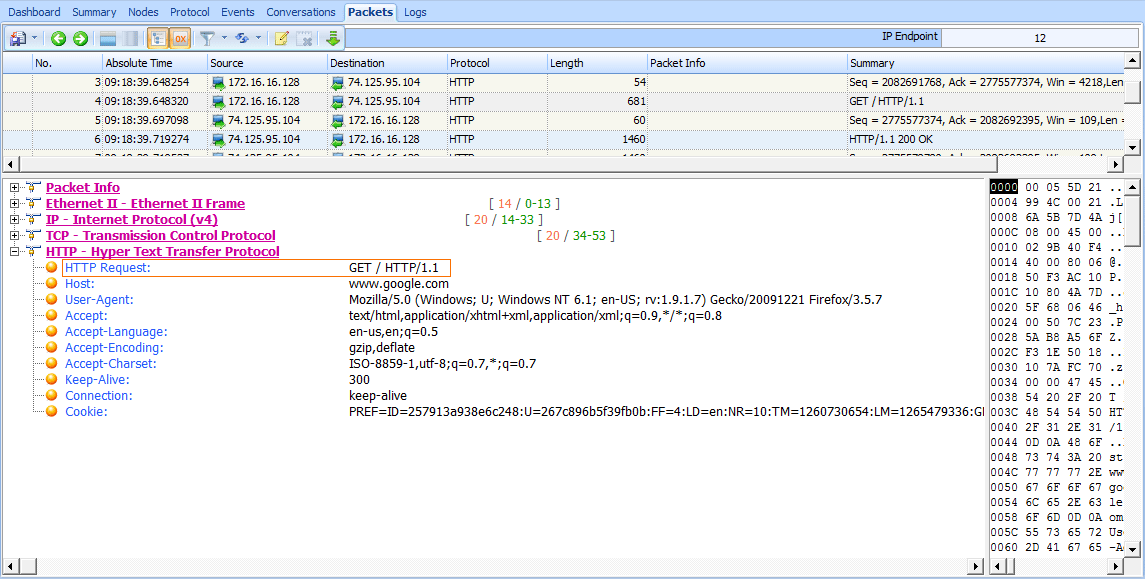Select the Accept-Encoding gzip,deflate row
This screenshot has width=1145, height=579.
point(240,348)
